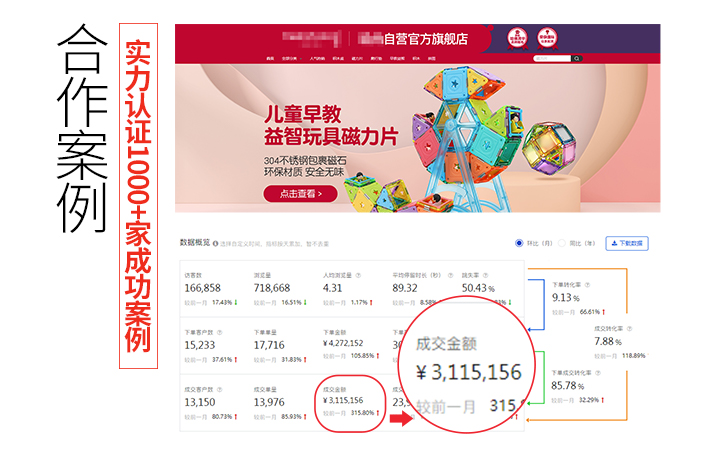
Task: Click help icon next to 下单转化率
Action: [588, 285]
